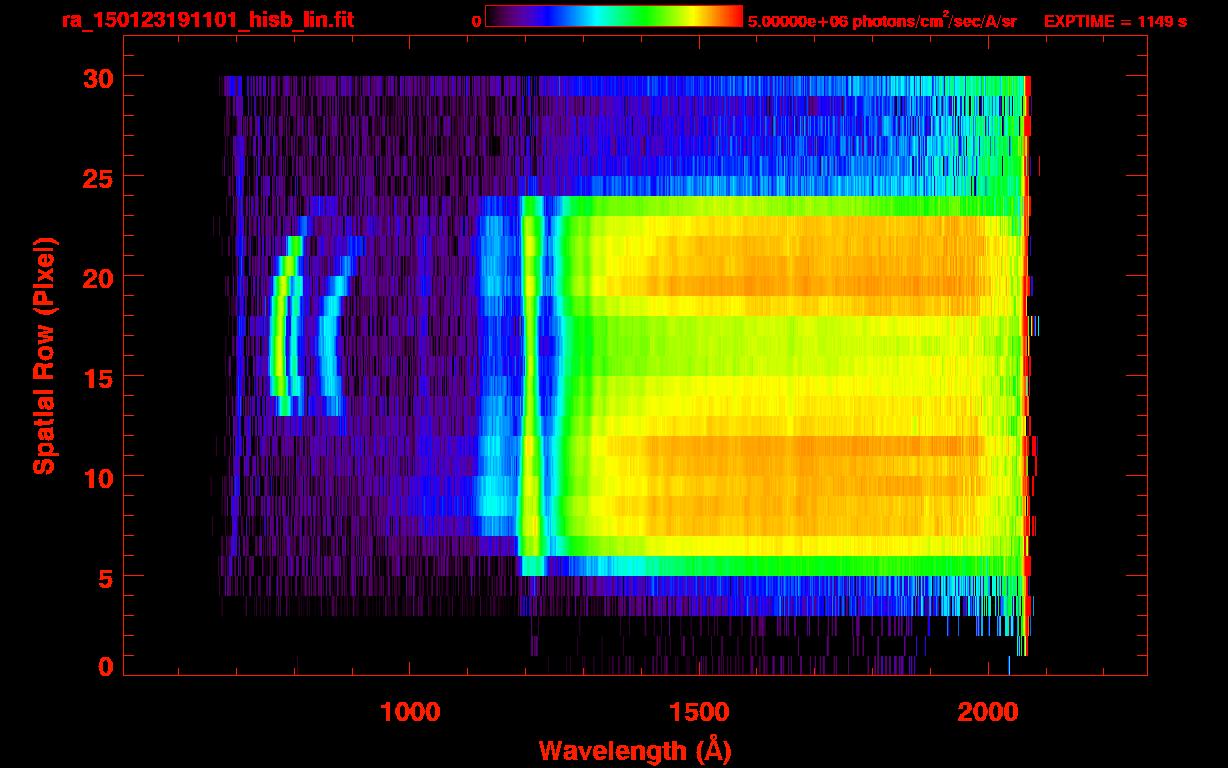Image resolution: width=1228 pixels, height=768 pixels.
Task: Click the 1000 wavelength tick label
Action: [x=410, y=712]
